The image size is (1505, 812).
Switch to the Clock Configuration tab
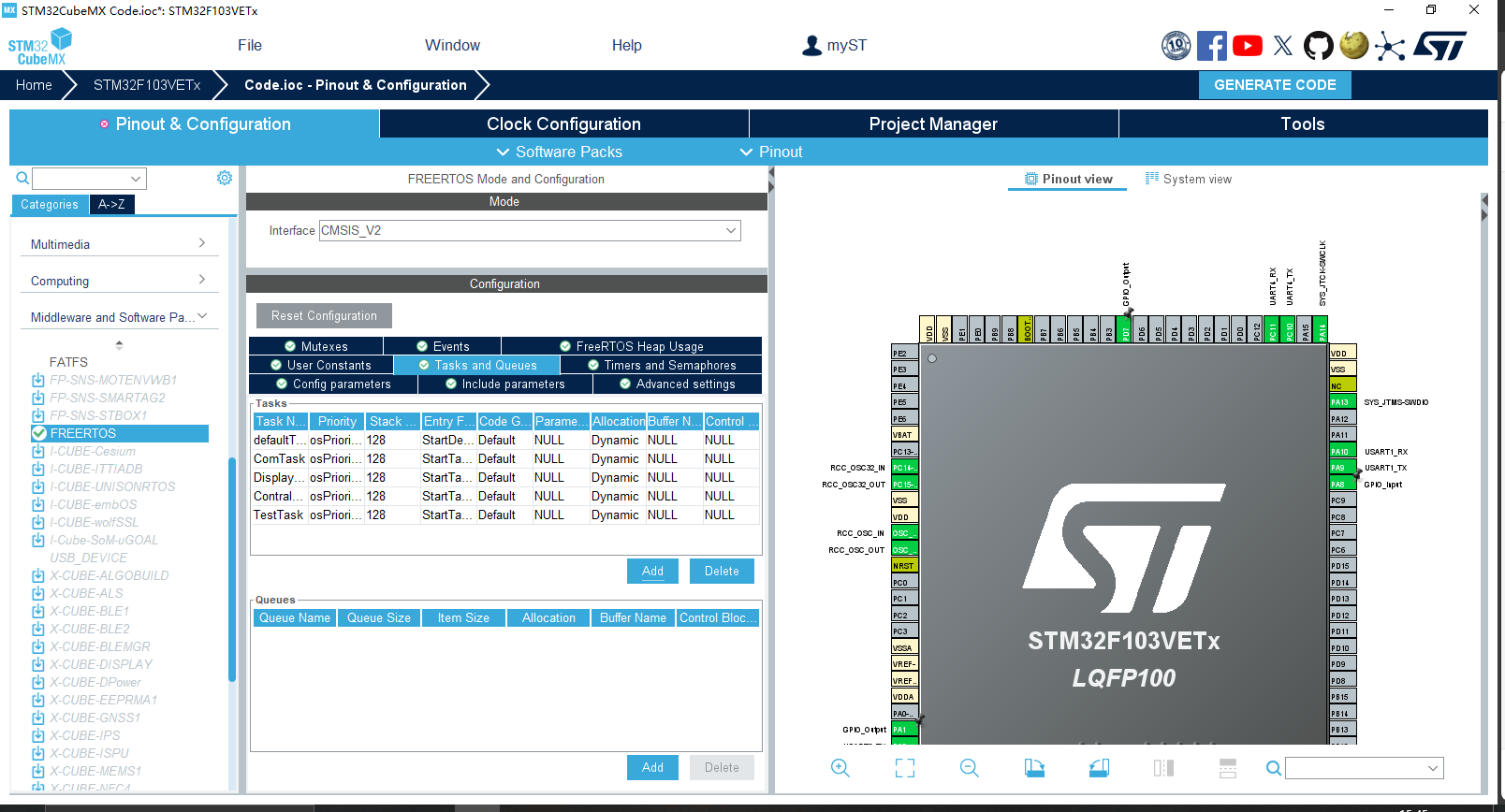click(563, 123)
